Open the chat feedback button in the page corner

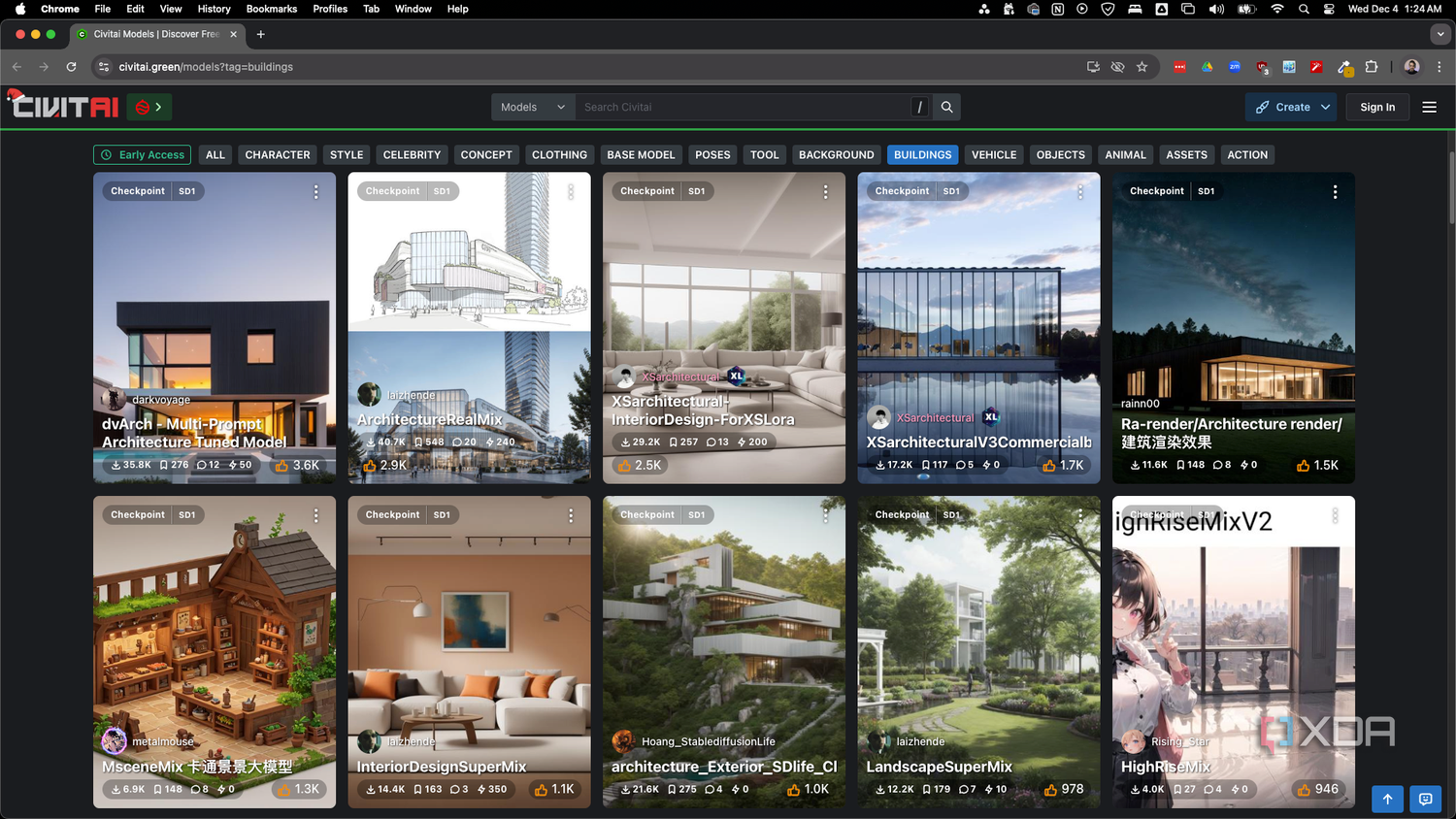click(1425, 799)
